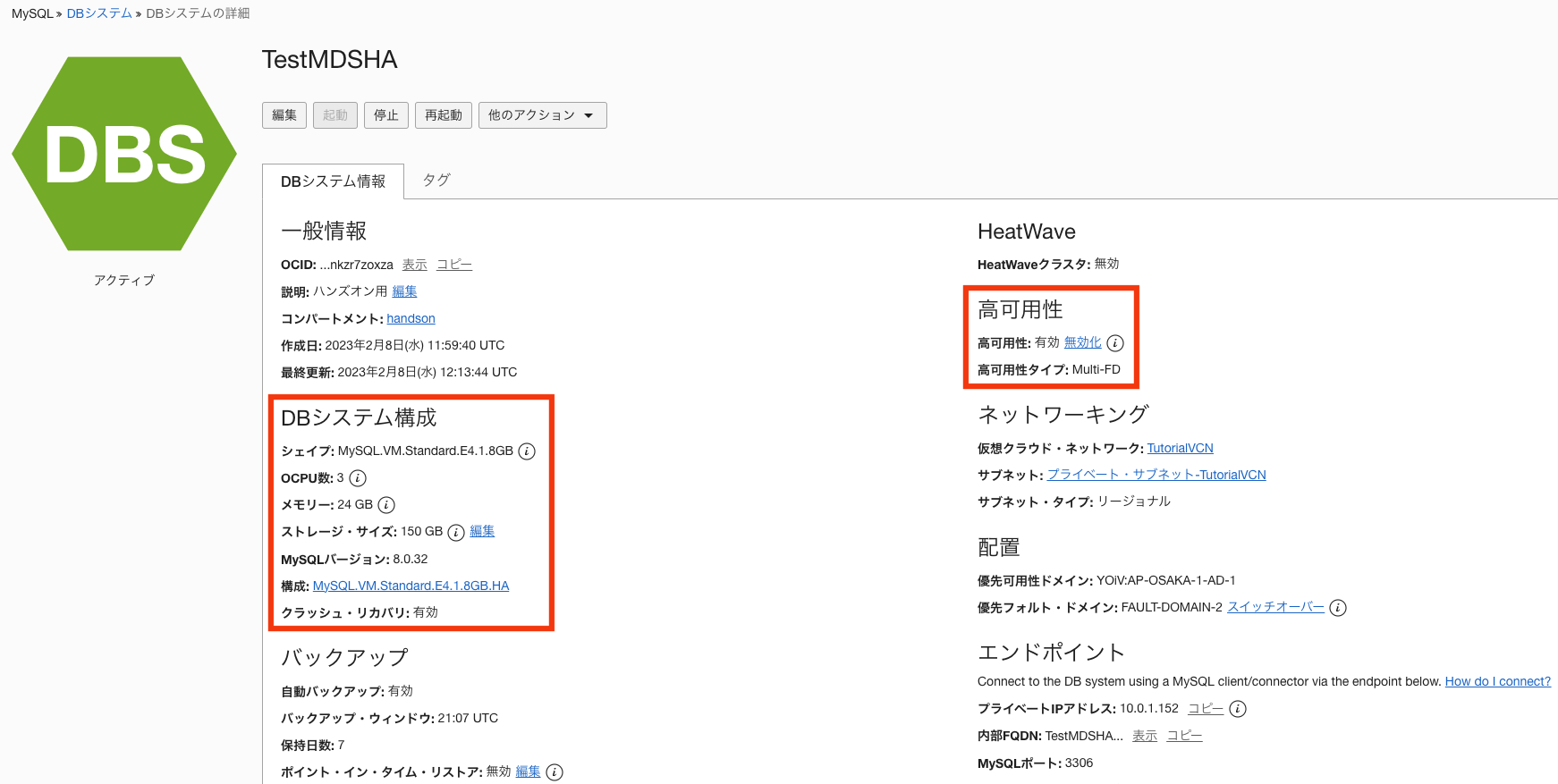Viewport: 1558px width, 784px height.
Task: Select the DBシステム情報 tab
Action: click(333, 181)
